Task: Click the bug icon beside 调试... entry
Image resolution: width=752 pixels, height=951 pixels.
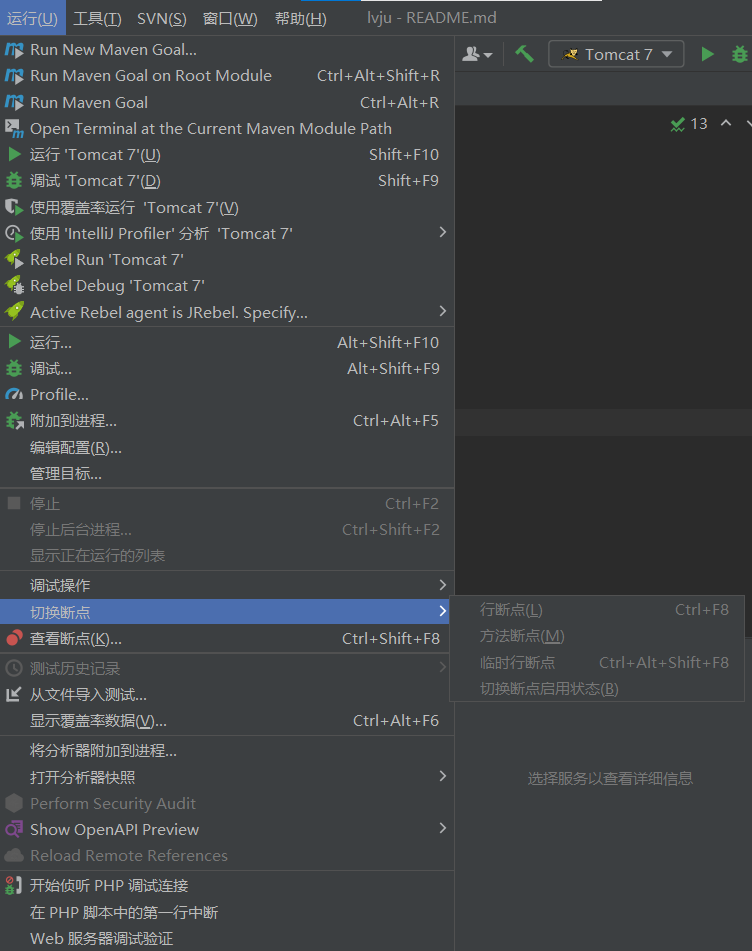Action: (x=14, y=368)
